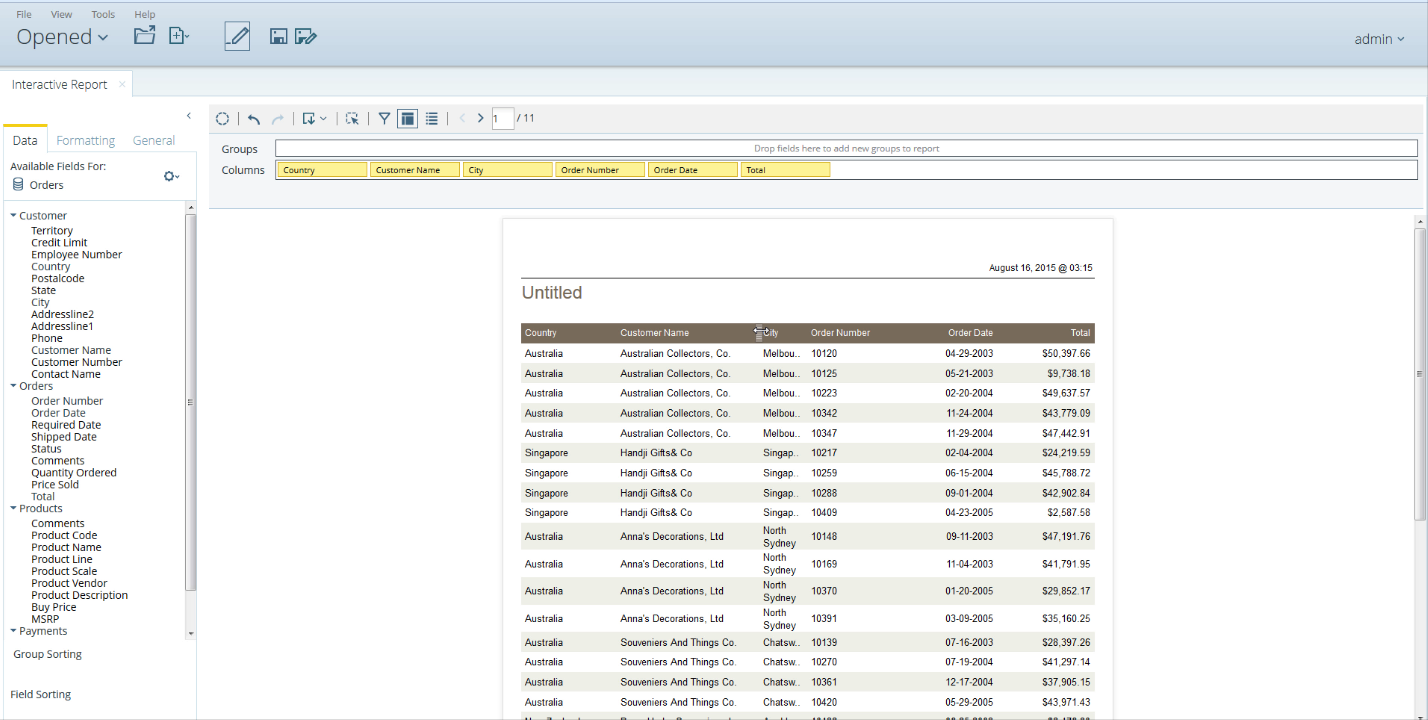1428x720 pixels.
Task: Click the City column chip
Action: point(508,170)
